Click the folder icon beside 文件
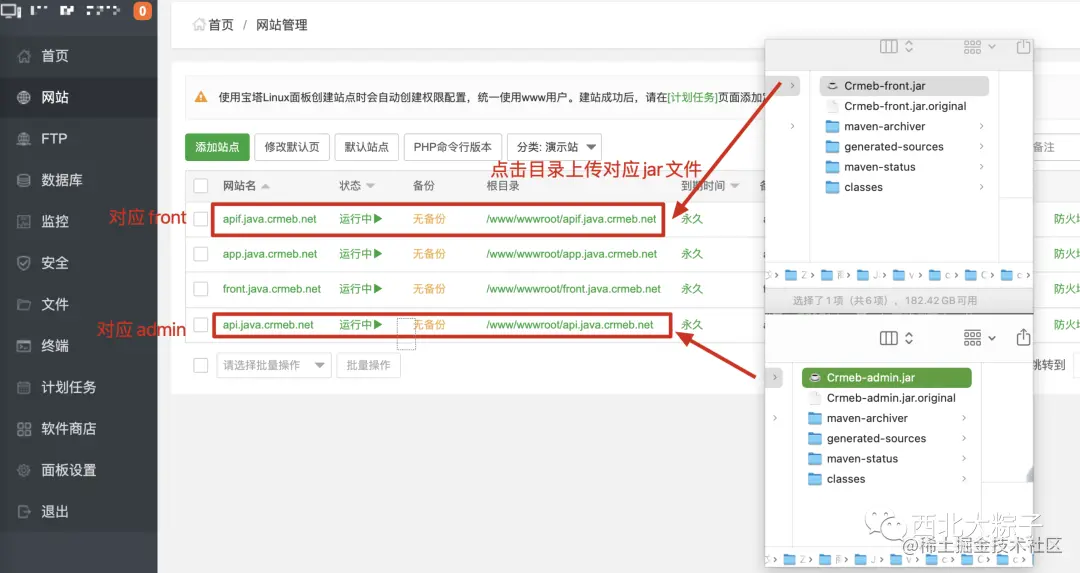 click(23, 304)
